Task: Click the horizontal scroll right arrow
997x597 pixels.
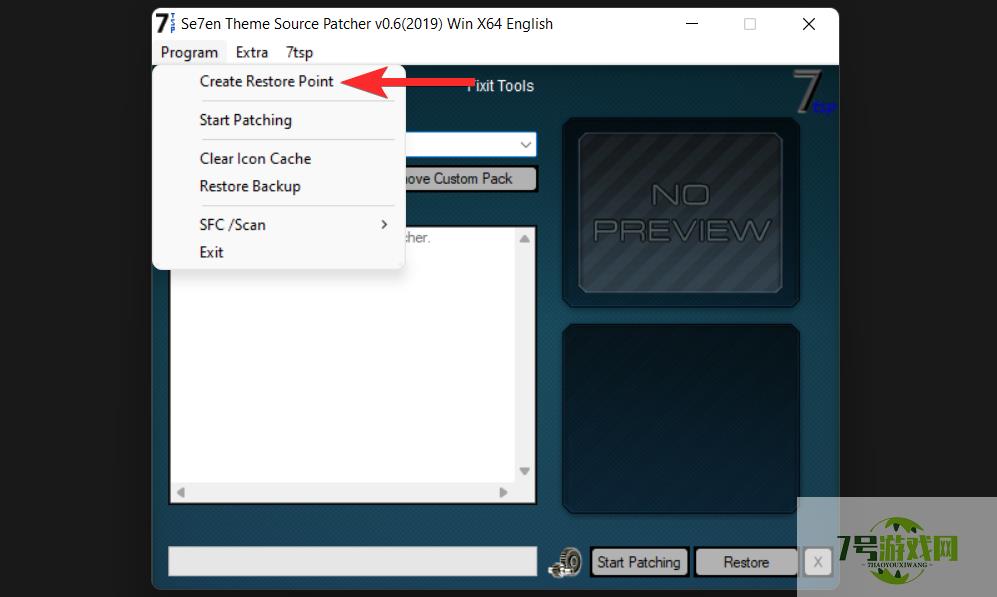Action: click(504, 492)
